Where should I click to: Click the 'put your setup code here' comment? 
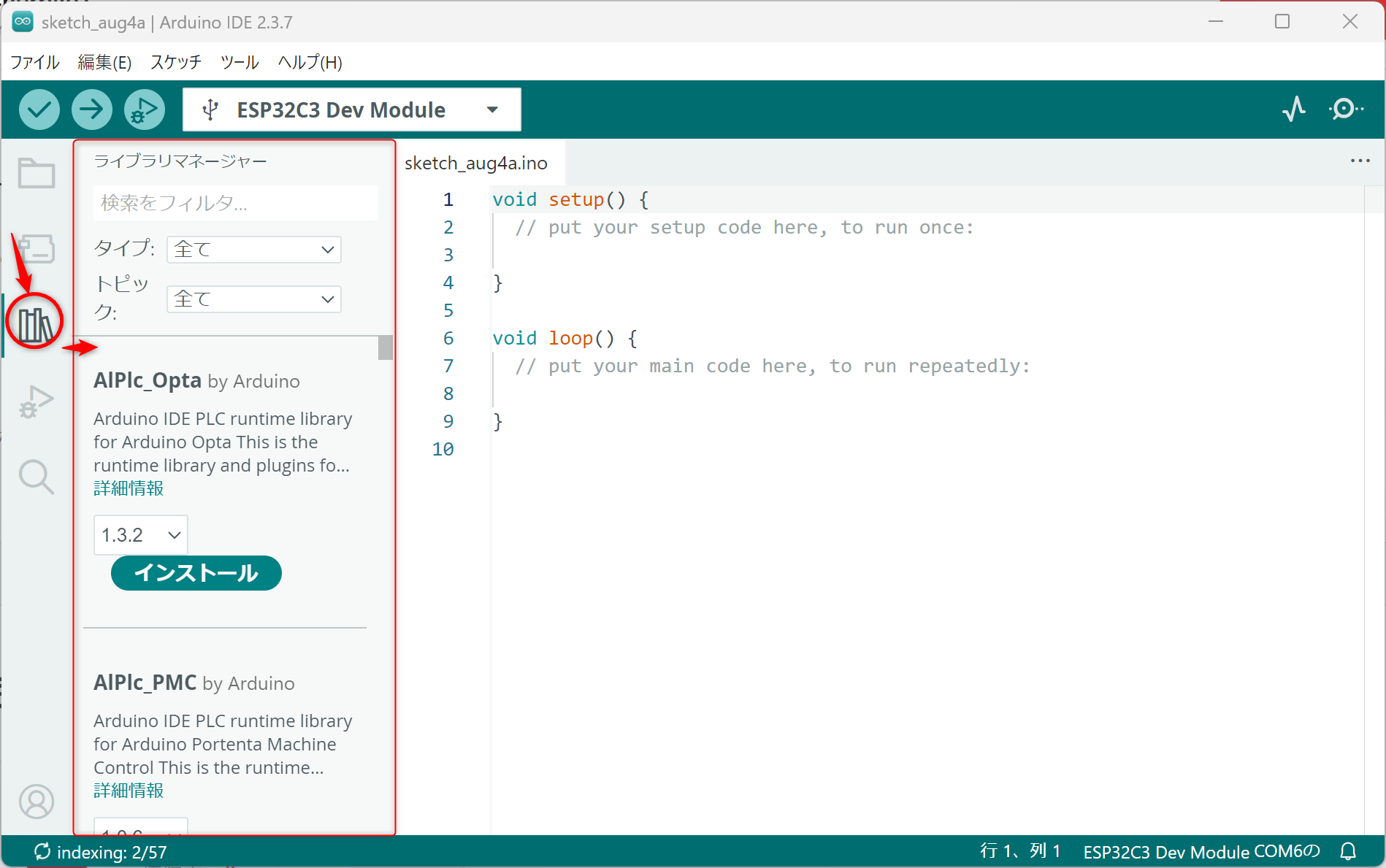click(745, 227)
